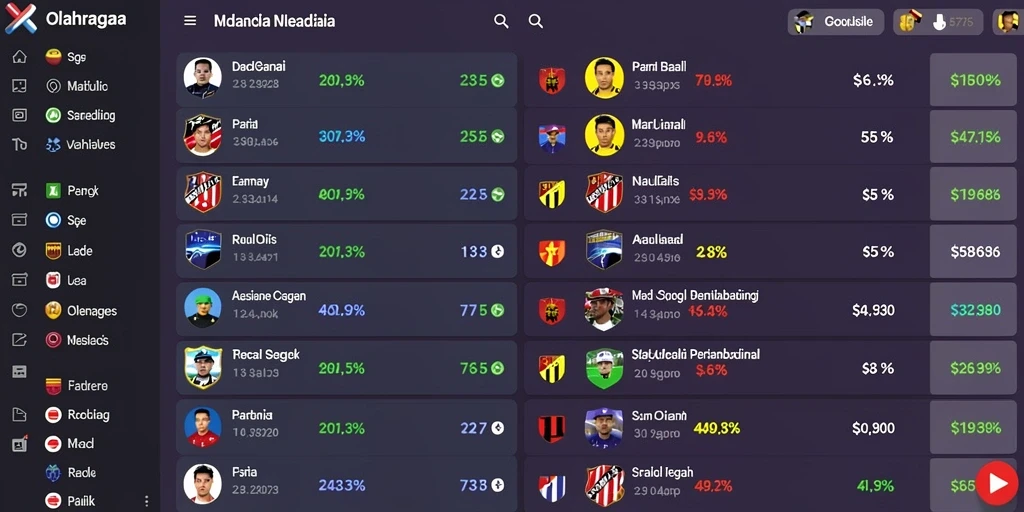
Task: Click the Olenages icon in sidebar
Action: point(54,311)
